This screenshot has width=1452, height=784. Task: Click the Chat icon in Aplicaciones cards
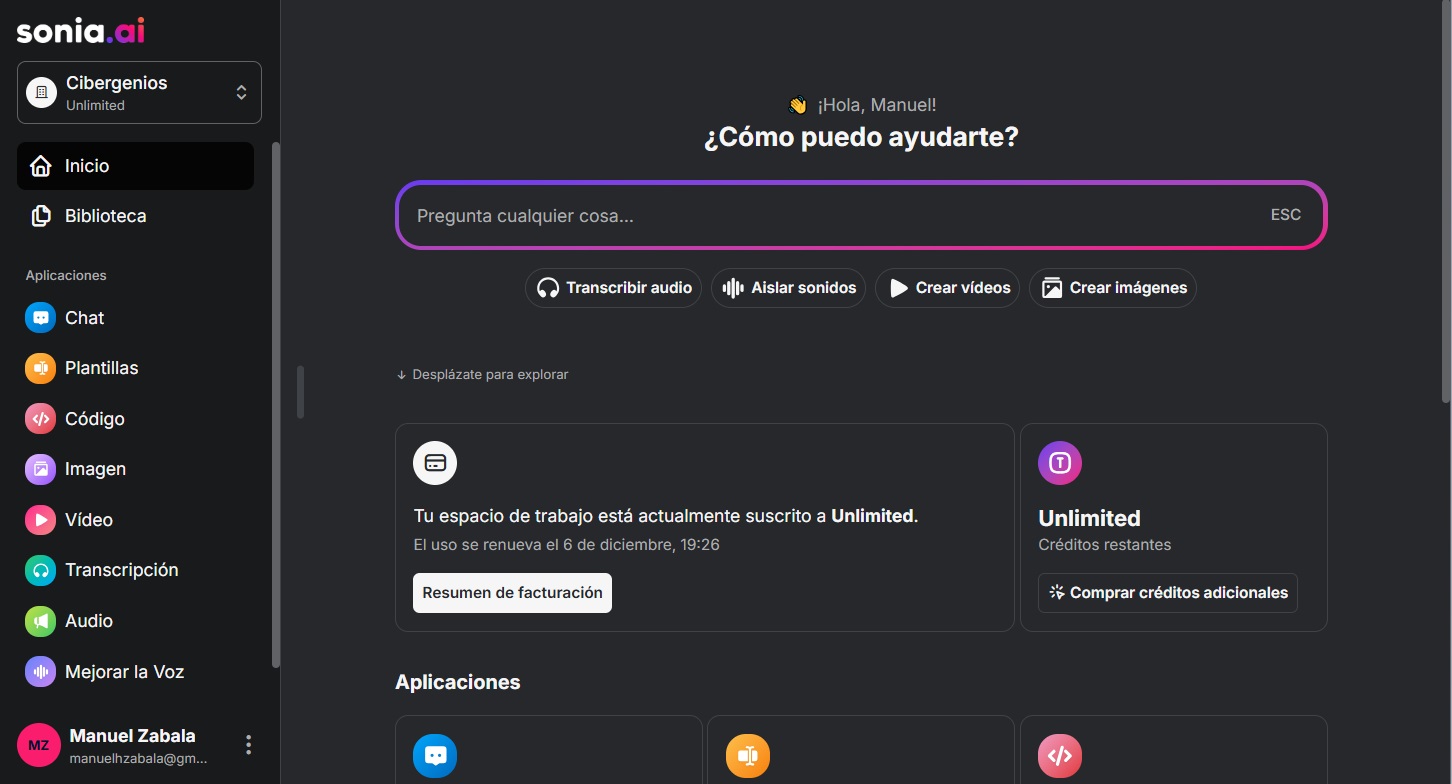tap(435, 757)
